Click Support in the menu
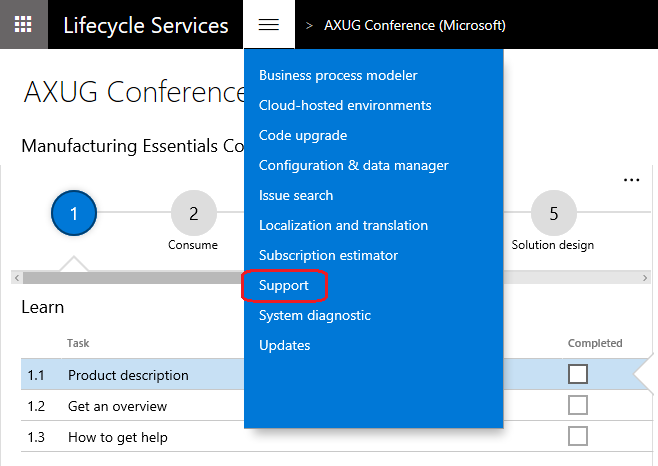The image size is (658, 466). coord(284,286)
